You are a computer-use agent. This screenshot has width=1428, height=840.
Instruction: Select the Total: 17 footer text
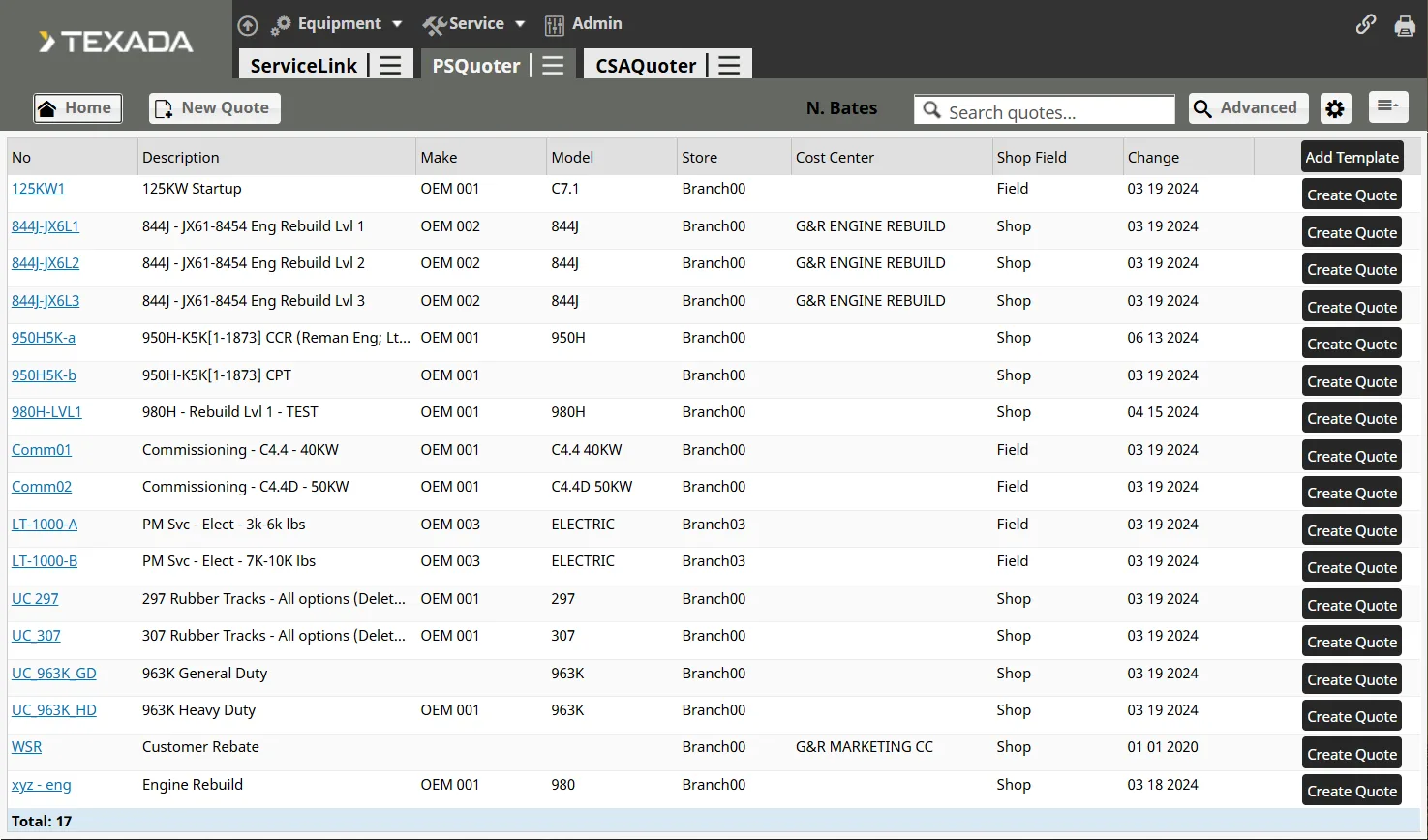tap(42, 822)
